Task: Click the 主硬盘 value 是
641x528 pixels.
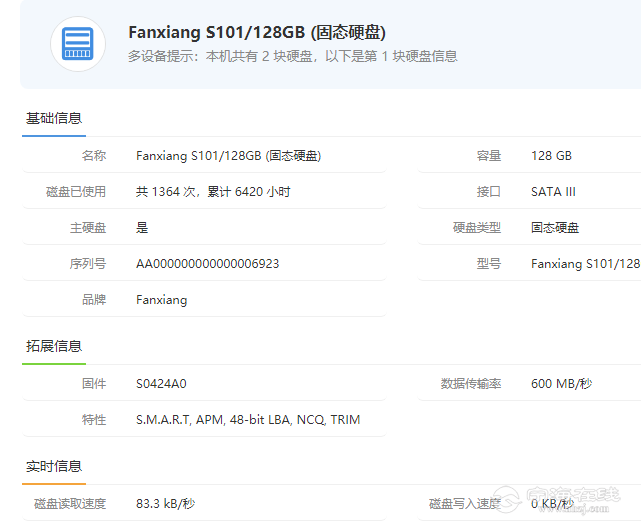Action: (142, 228)
